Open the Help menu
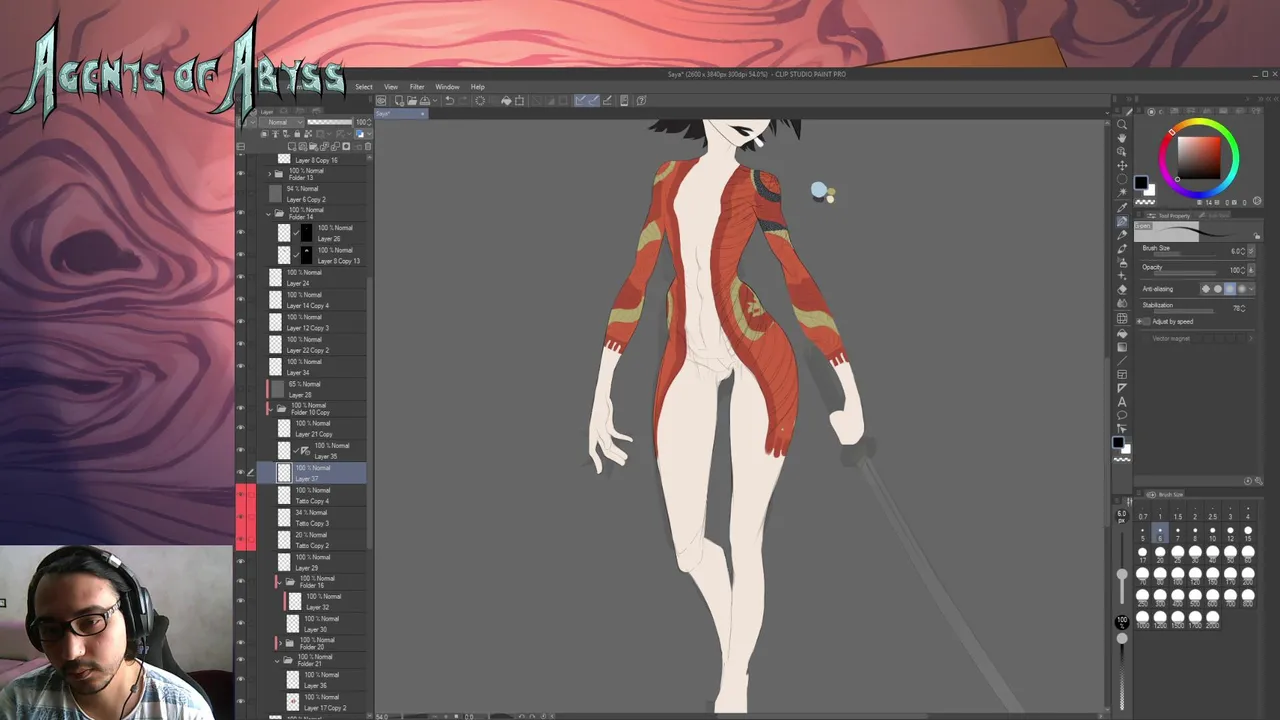1280x720 pixels. (x=478, y=87)
